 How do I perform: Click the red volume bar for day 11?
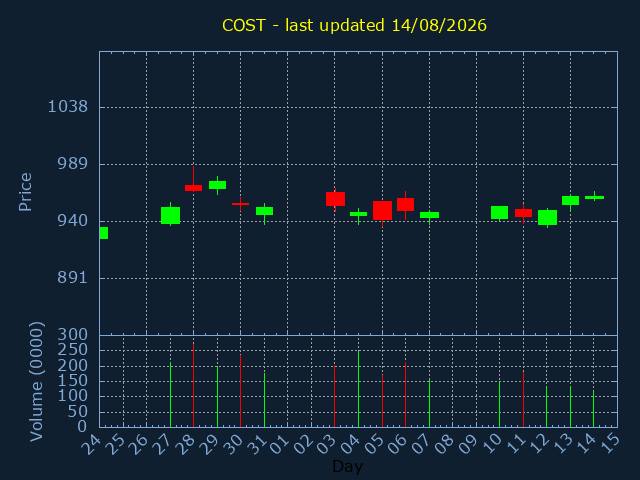click(523, 399)
